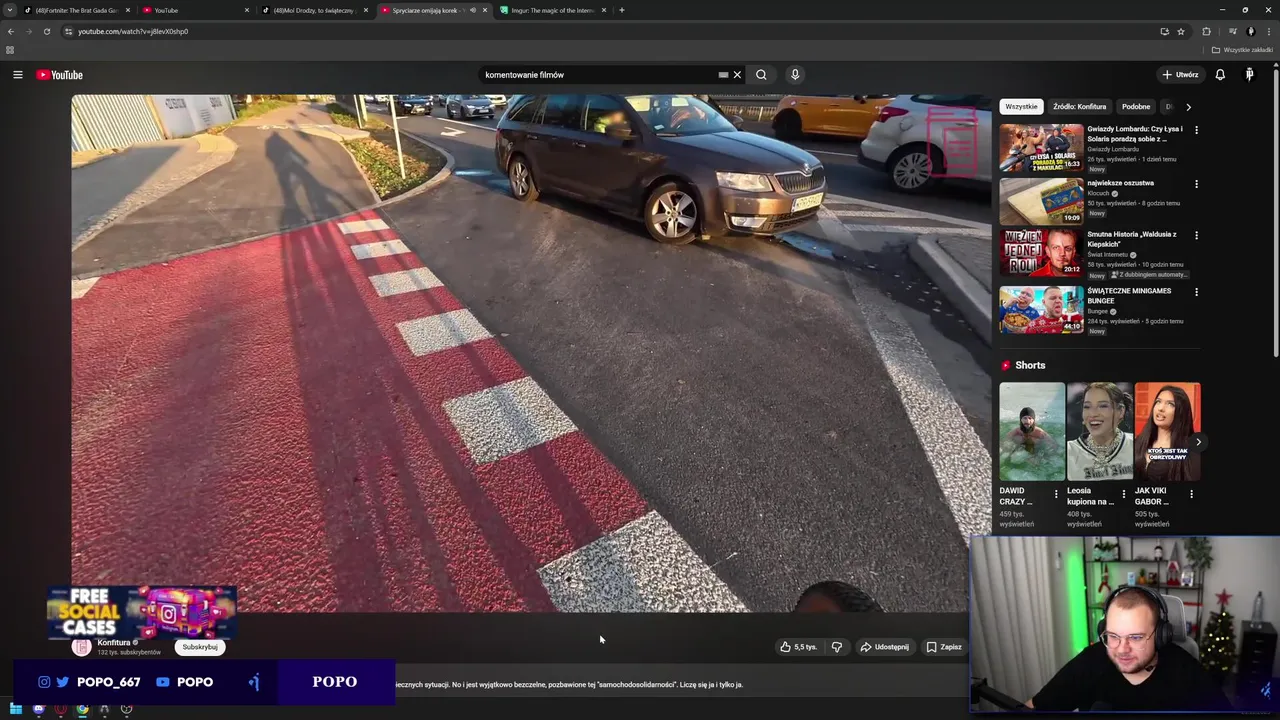The width and height of the screenshot is (1280, 720).
Task: Open Gwiazdy Lombardu video thumbnail
Action: click(x=1041, y=148)
